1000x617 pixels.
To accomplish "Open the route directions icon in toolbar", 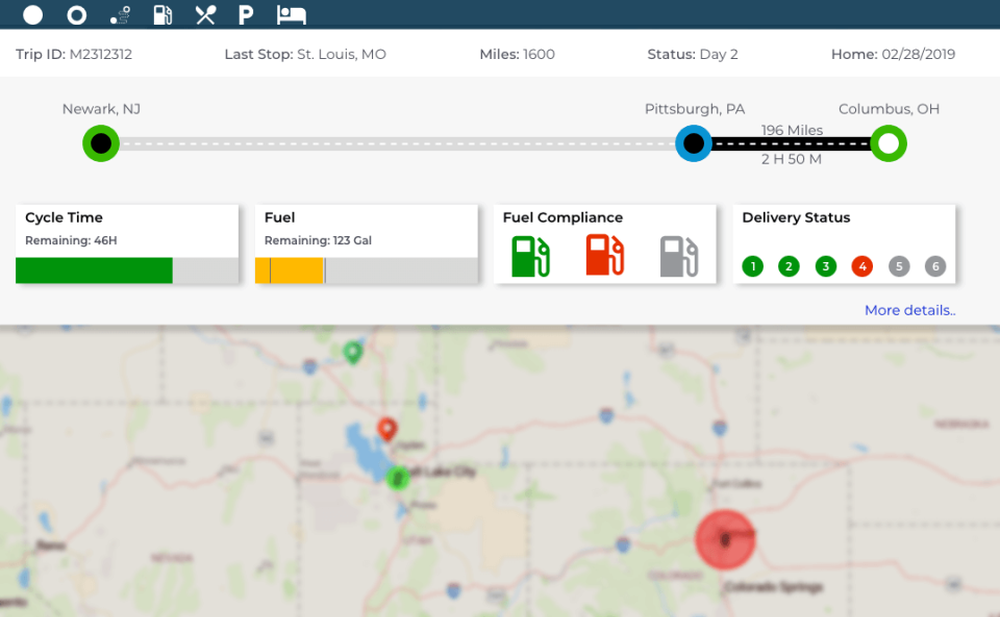I will pos(120,15).
